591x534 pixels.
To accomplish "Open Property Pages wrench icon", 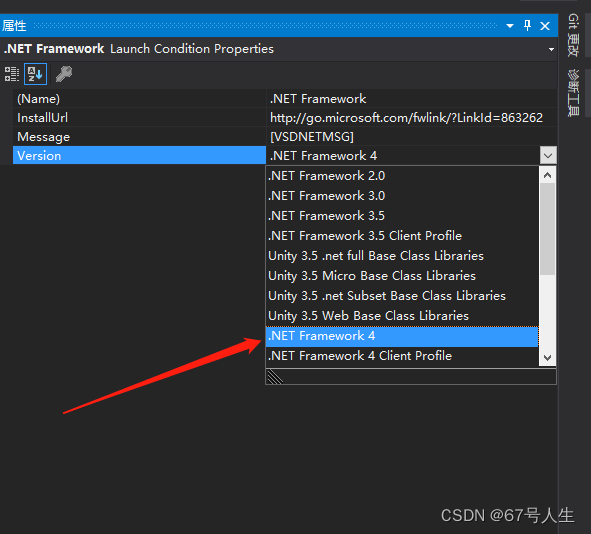I will [64, 74].
